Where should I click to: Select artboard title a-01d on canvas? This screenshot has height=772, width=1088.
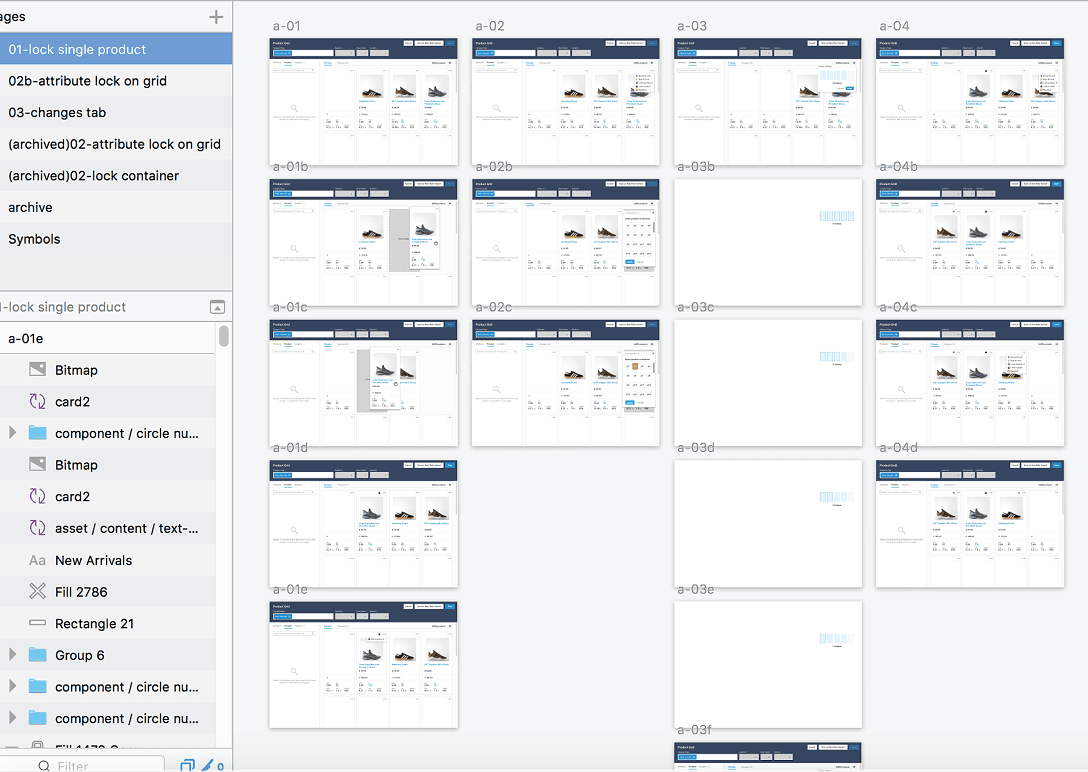[290, 448]
